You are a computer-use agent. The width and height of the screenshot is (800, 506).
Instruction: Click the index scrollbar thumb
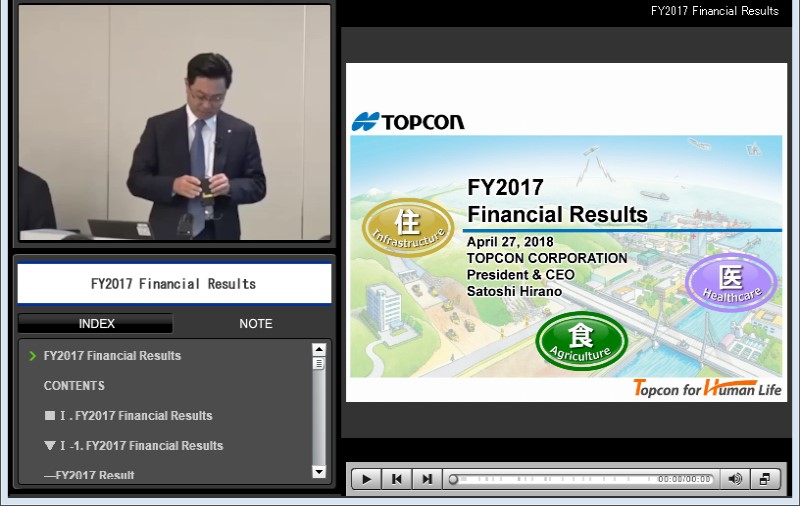pos(319,363)
